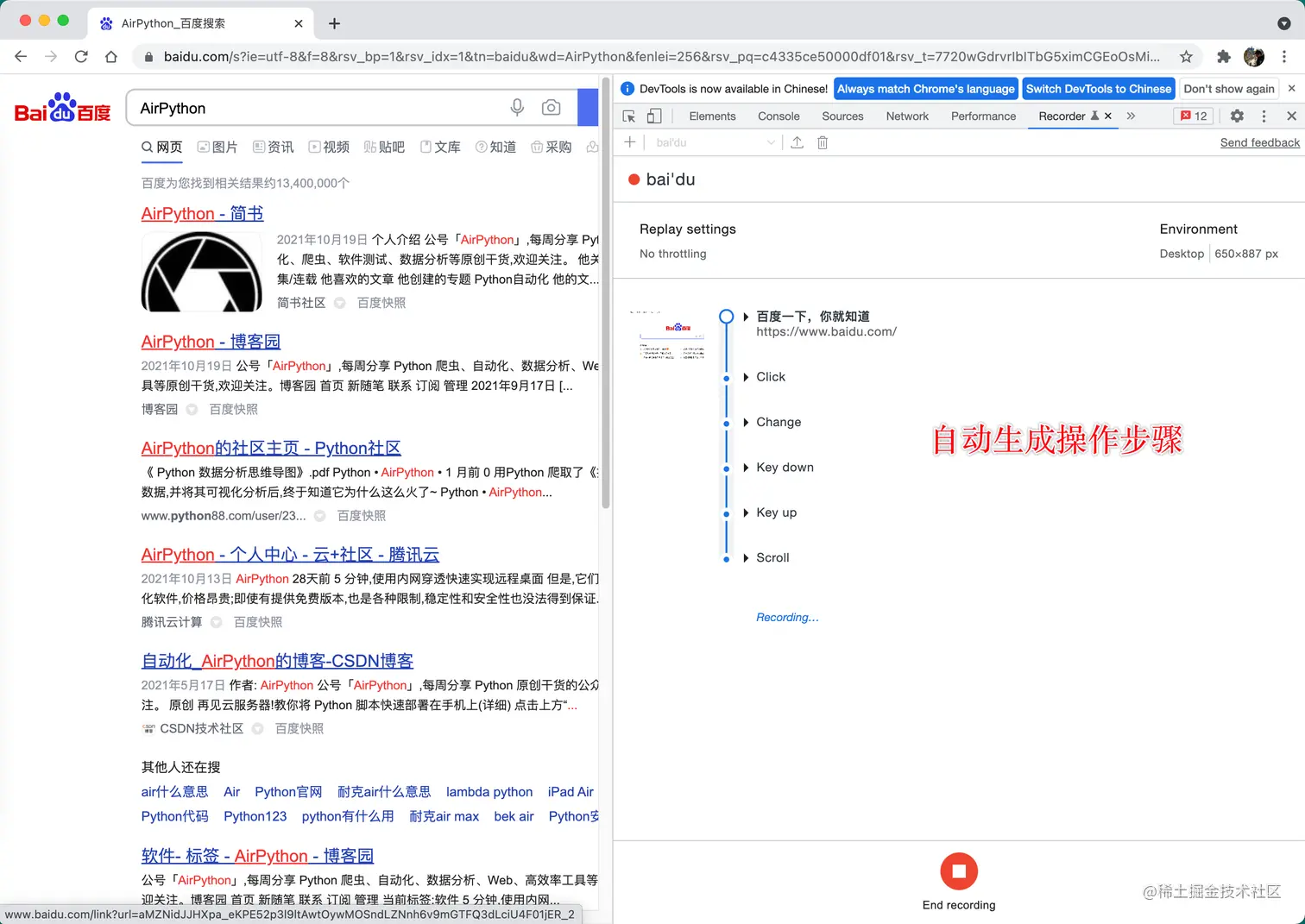Click related search lambda python
This screenshot has height=924, width=1305.
point(489,792)
